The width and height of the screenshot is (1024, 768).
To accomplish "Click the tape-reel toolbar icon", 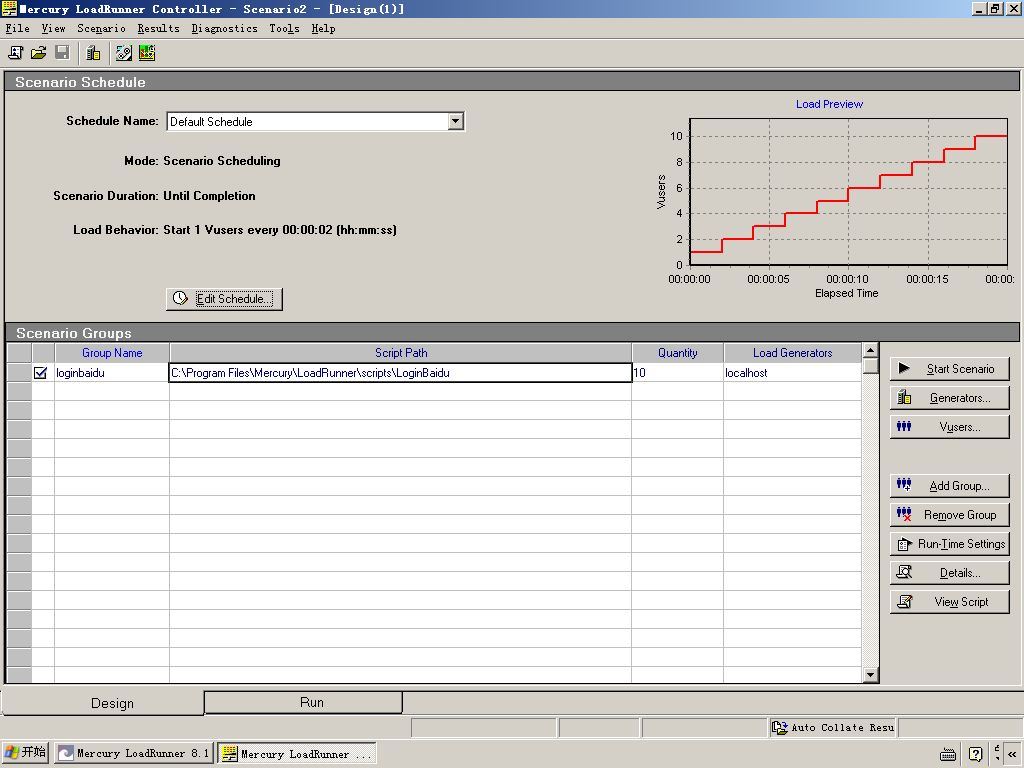I will [124, 53].
